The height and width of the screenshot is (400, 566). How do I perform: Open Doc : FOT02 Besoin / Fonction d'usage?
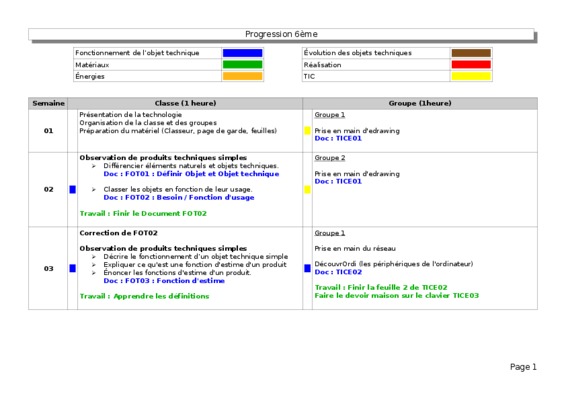coord(179,197)
